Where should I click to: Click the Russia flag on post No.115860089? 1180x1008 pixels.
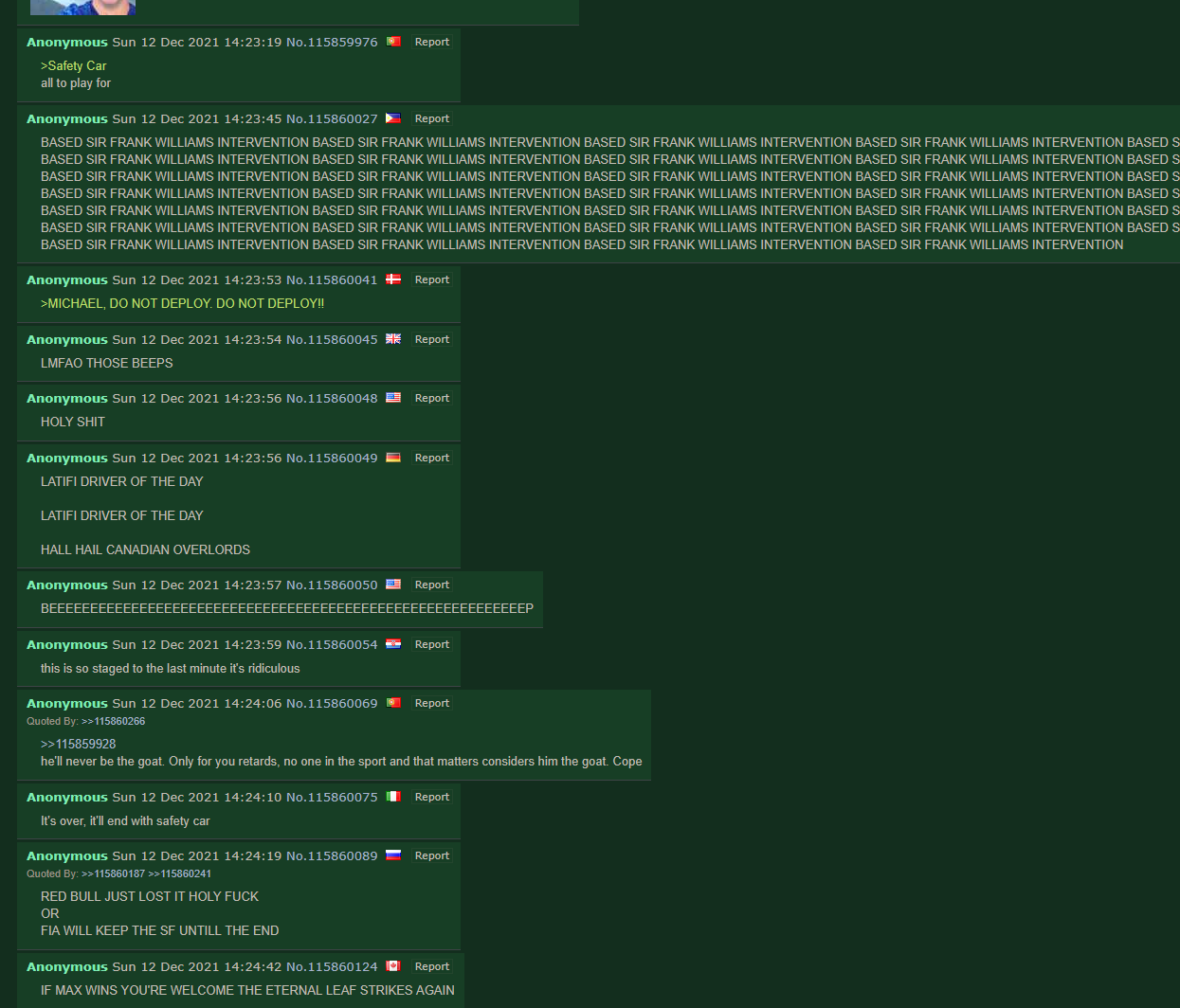click(393, 855)
